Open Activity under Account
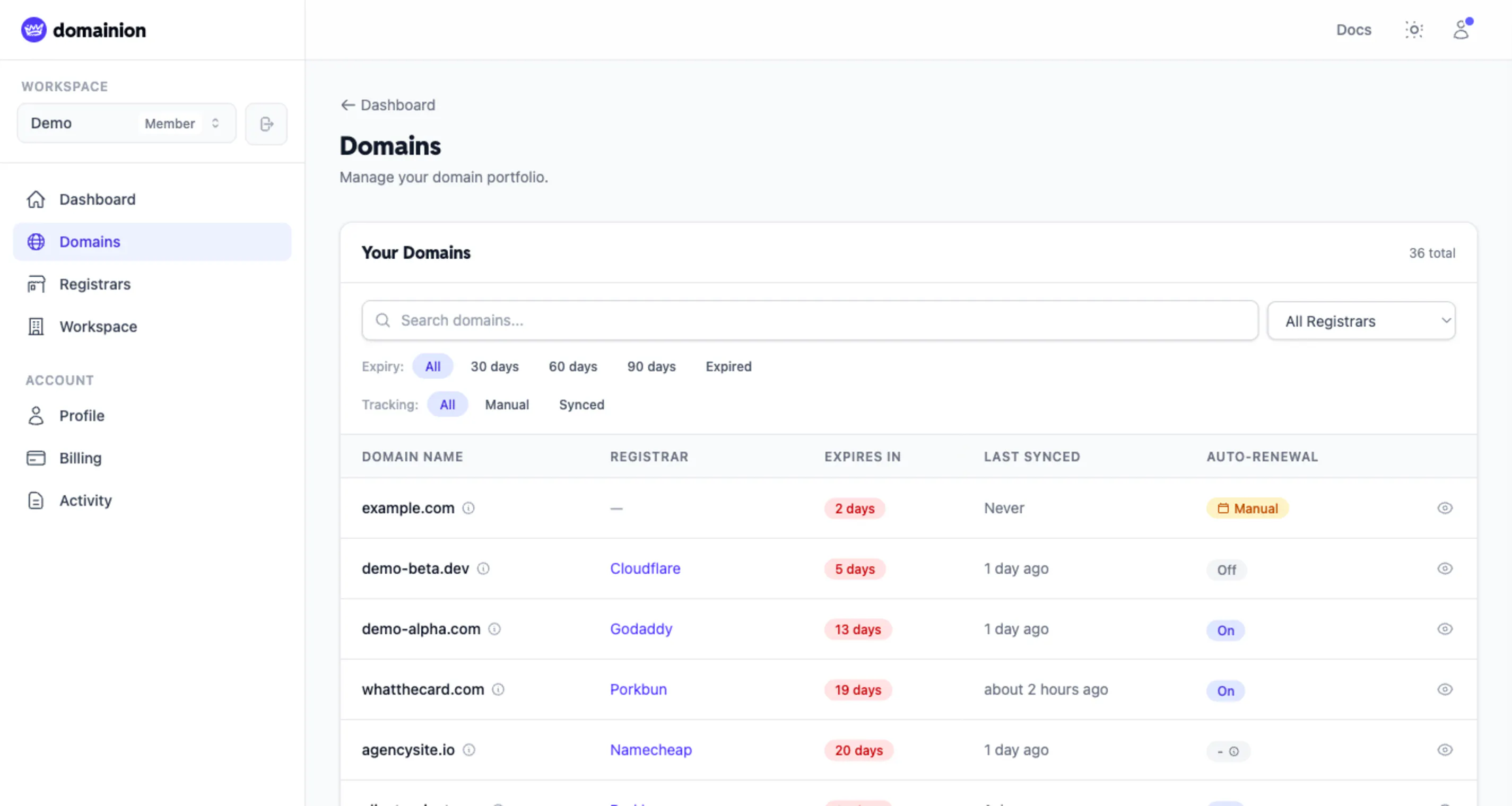The height and width of the screenshot is (806, 1512). tap(152, 501)
